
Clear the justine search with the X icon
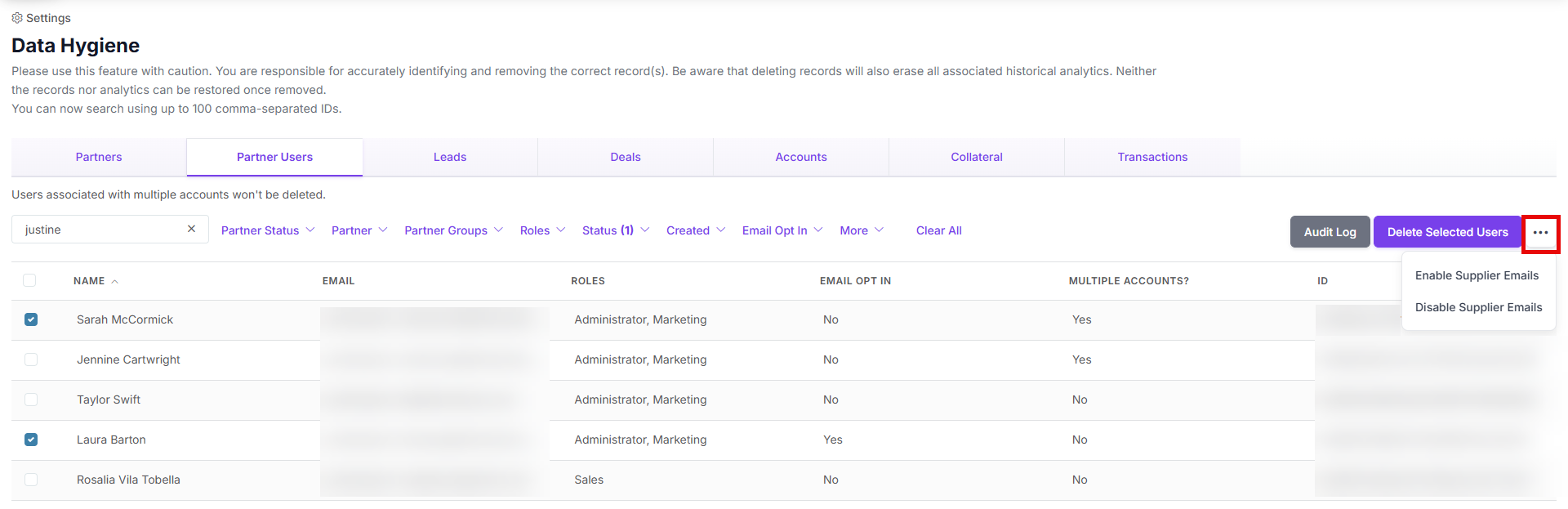[191, 230]
